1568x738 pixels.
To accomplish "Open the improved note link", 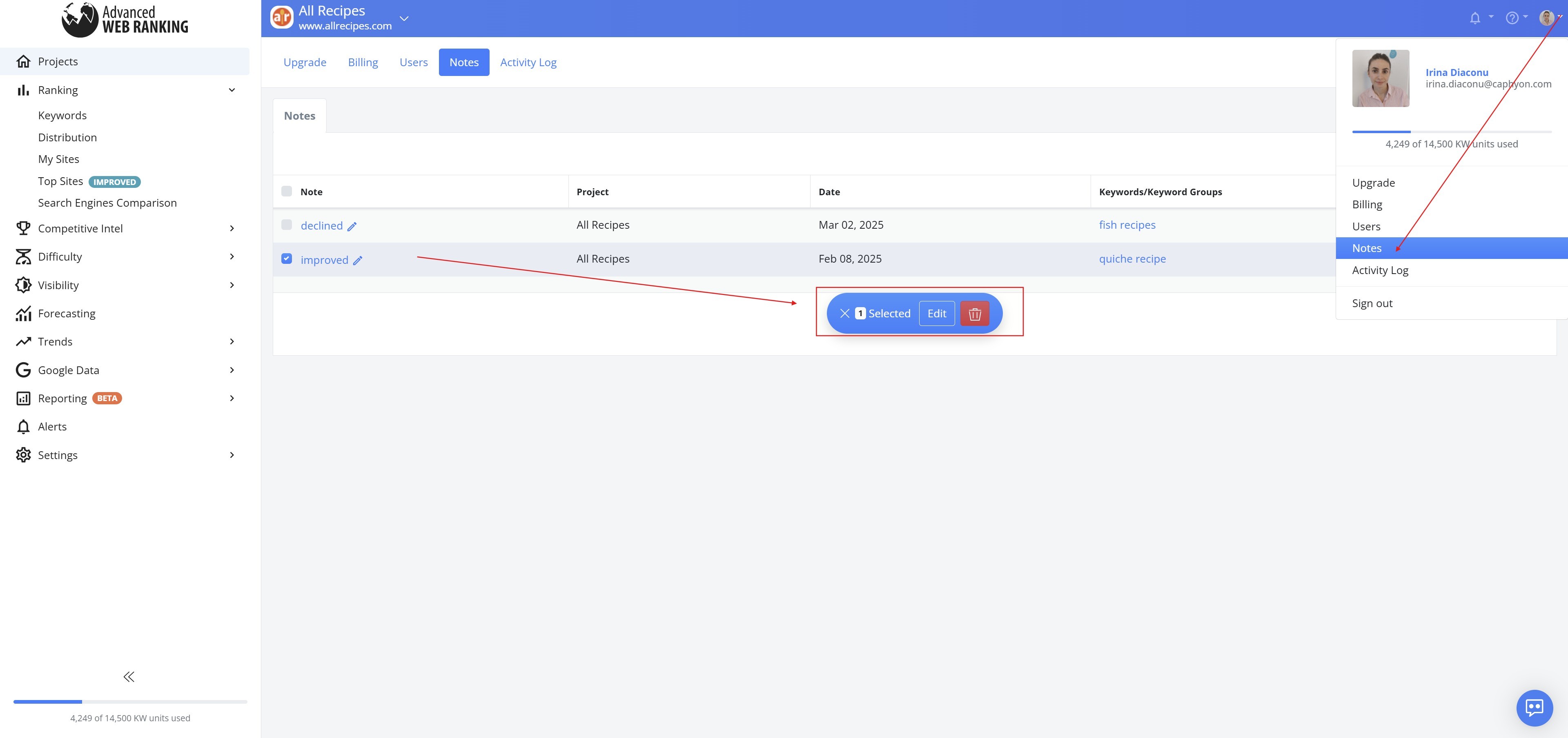I will tap(325, 260).
